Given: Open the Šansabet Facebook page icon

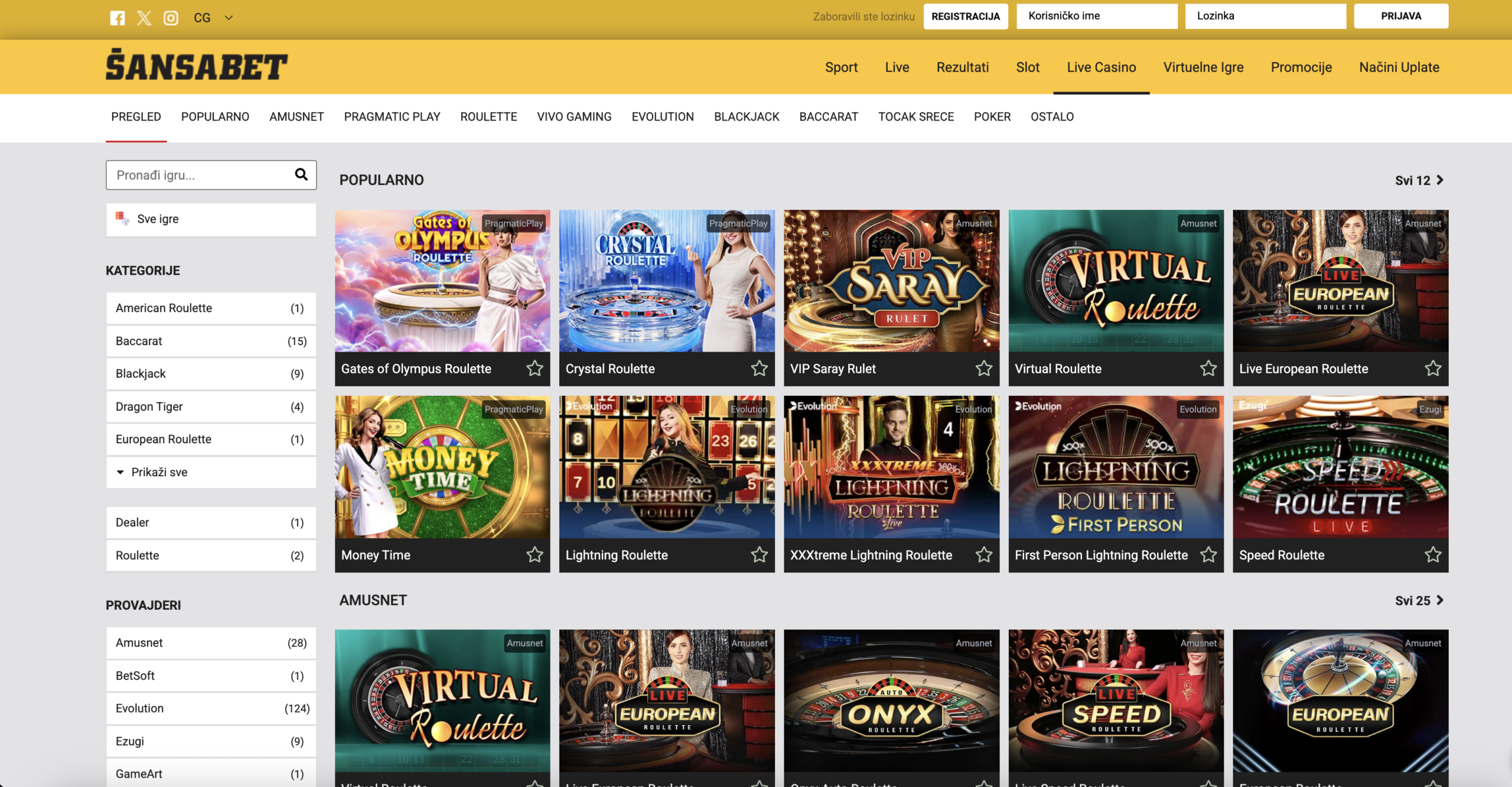Looking at the screenshot, I should (118, 18).
